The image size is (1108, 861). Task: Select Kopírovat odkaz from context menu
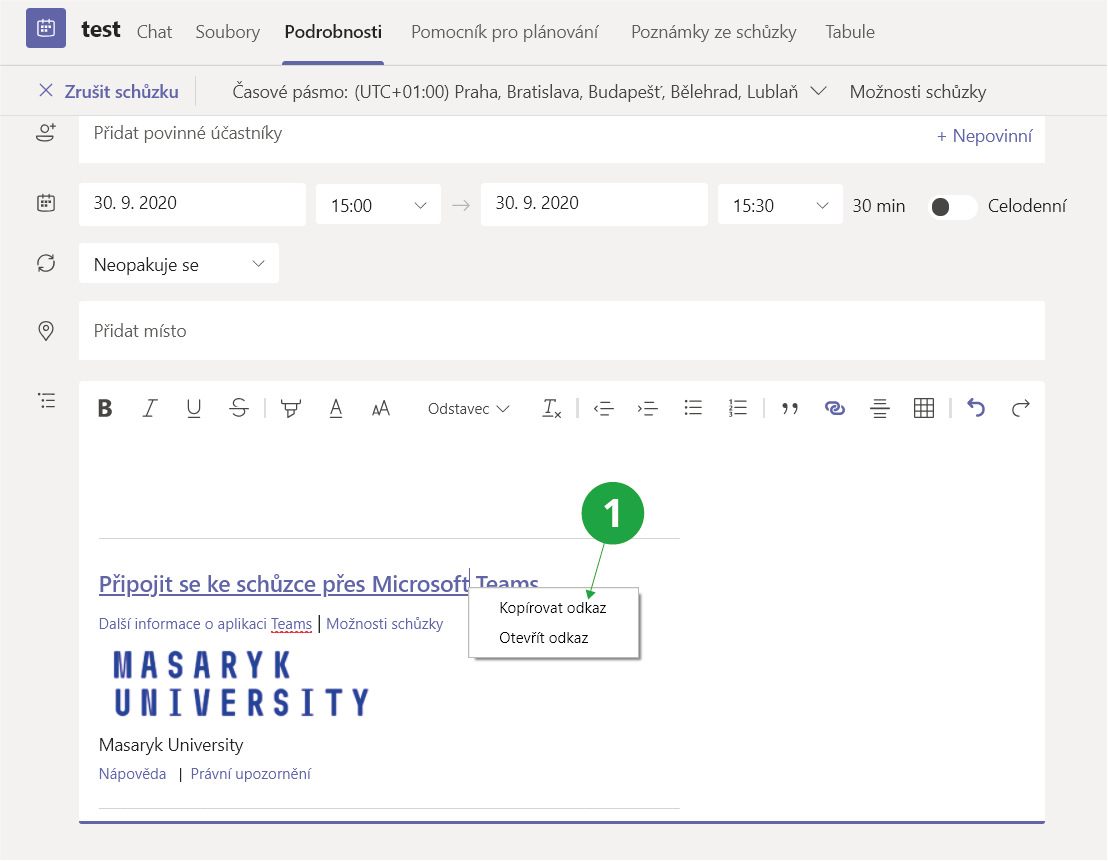click(552, 607)
